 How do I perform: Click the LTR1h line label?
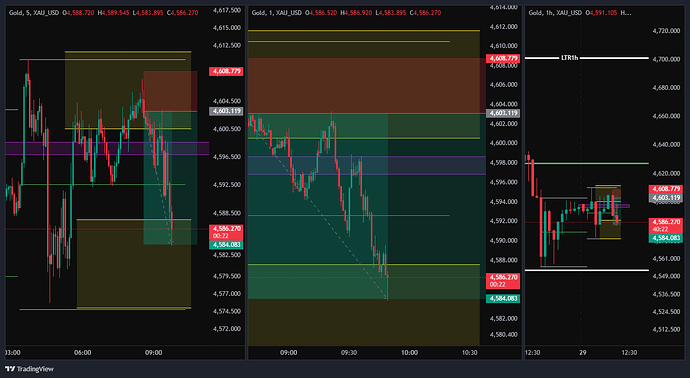coord(569,58)
